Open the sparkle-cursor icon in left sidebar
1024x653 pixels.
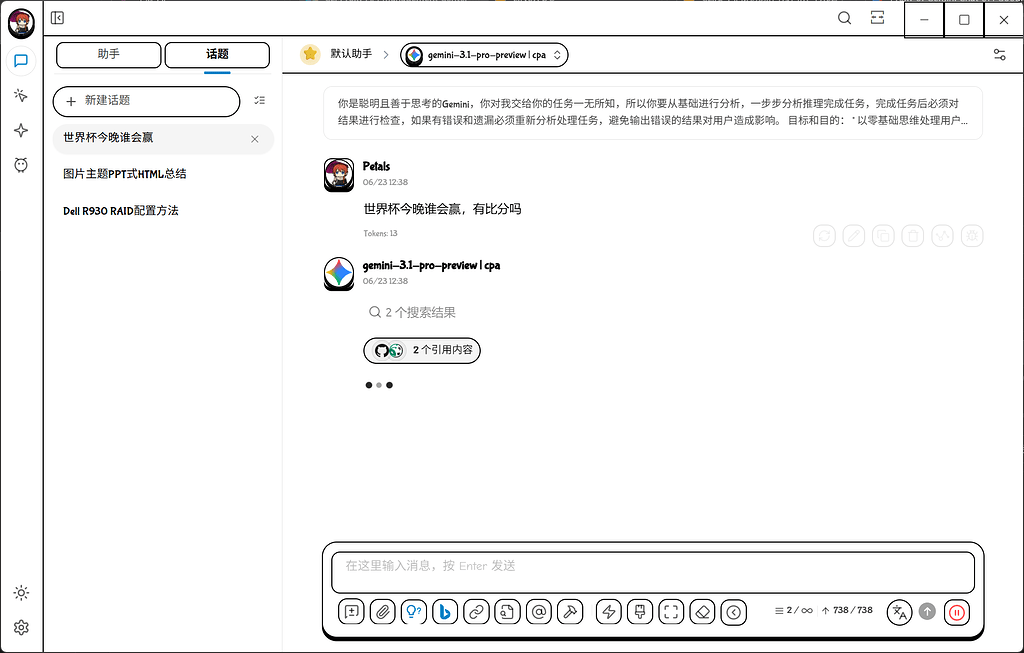tap(21, 95)
